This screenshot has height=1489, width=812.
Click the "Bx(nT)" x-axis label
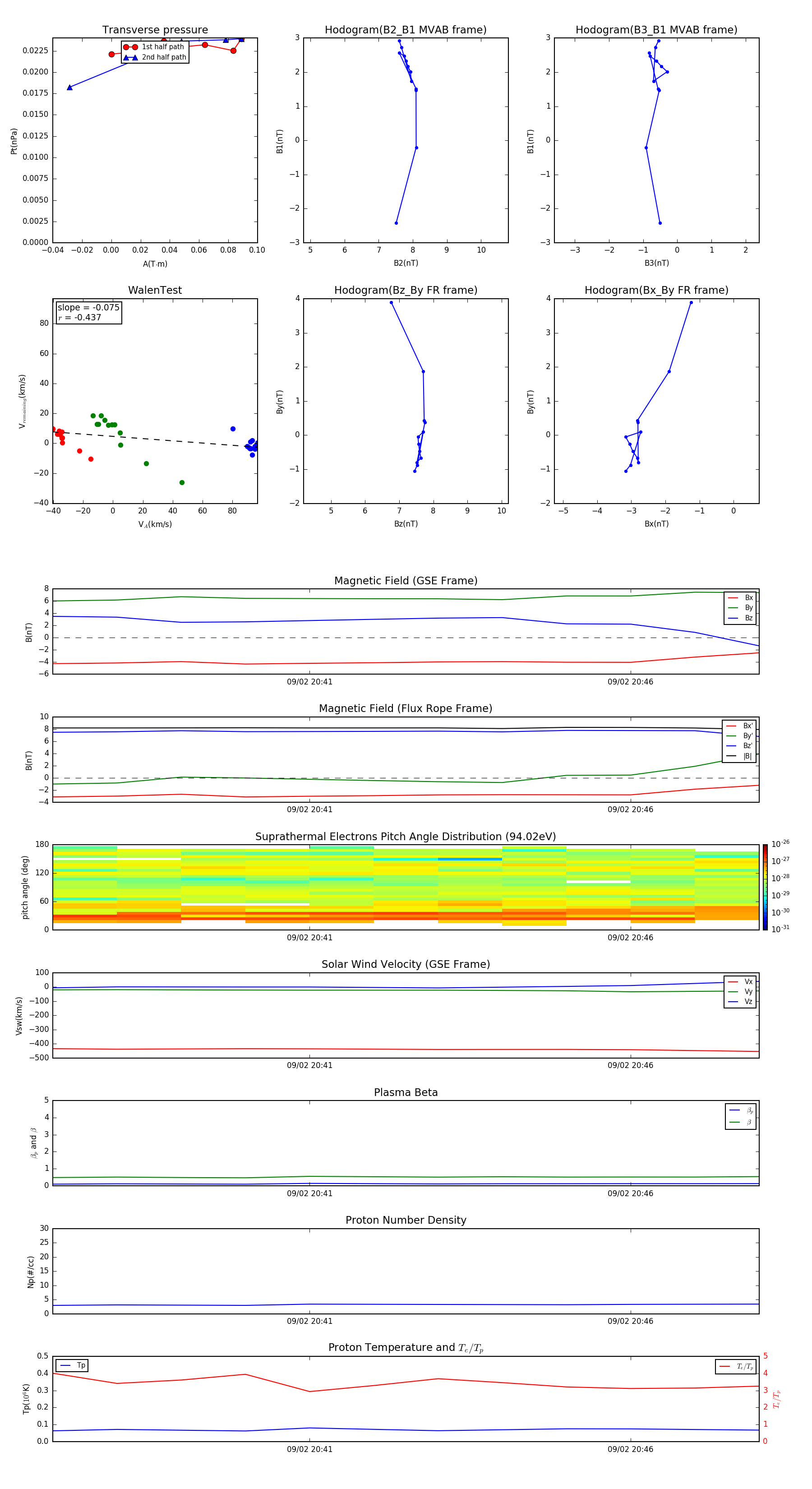[x=656, y=524]
